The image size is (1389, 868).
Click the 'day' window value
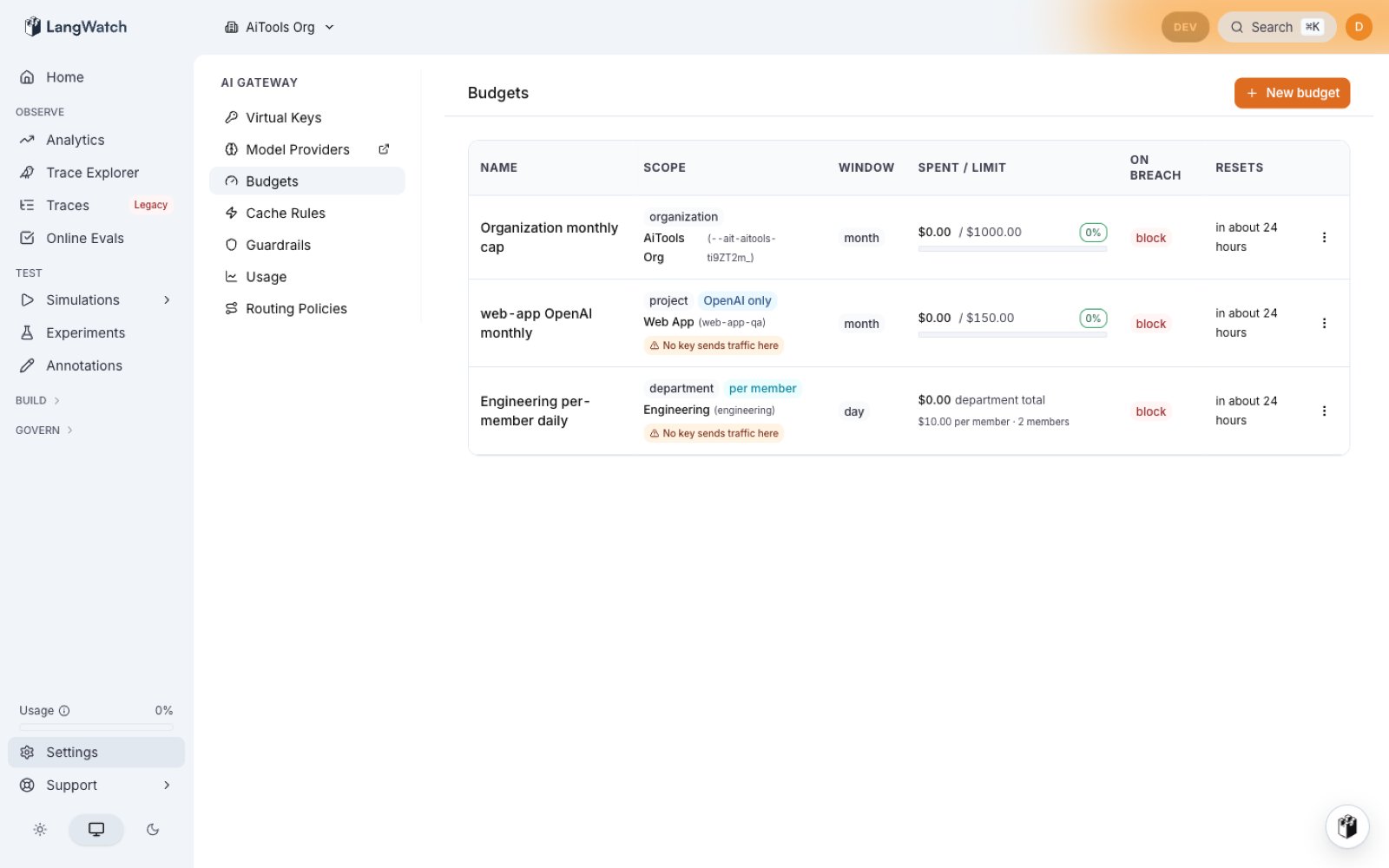(854, 411)
